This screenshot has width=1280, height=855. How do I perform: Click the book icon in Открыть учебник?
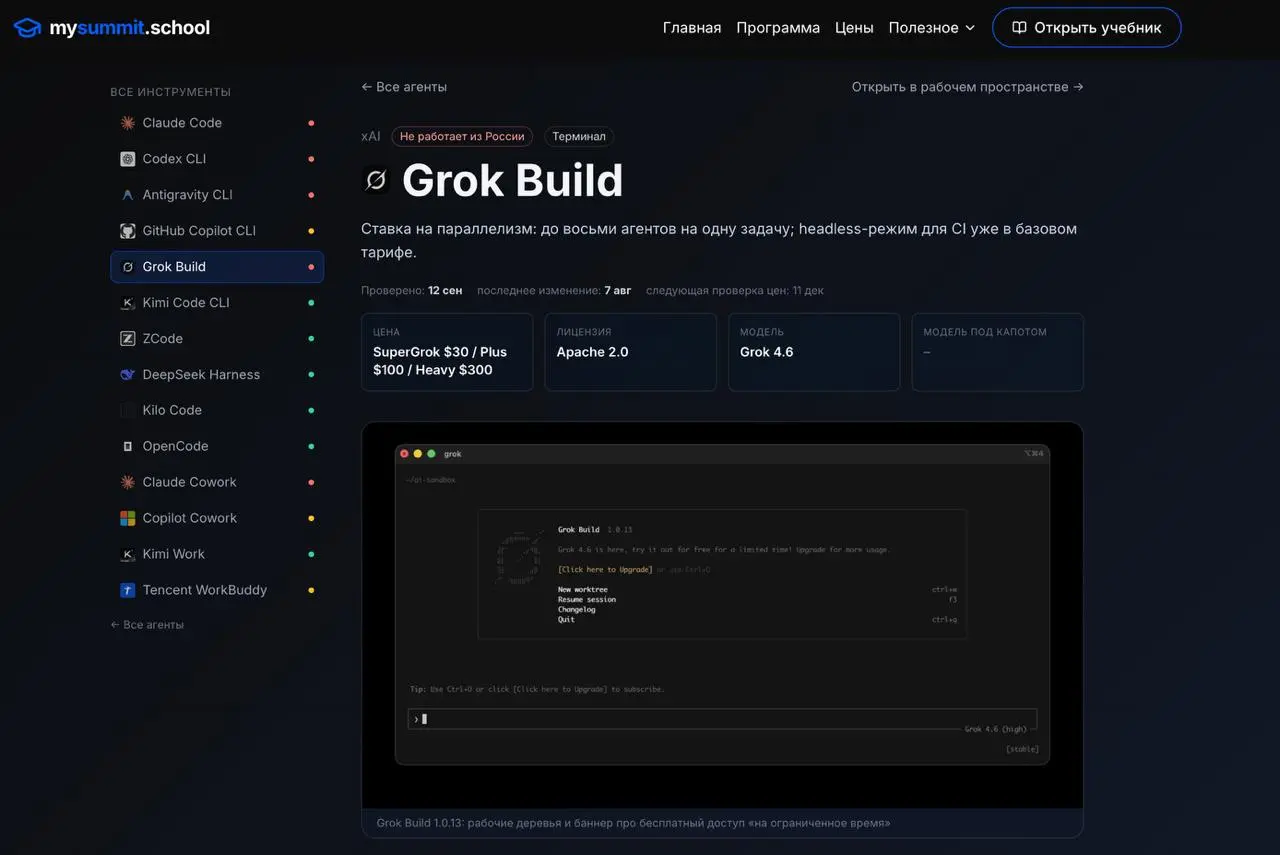coord(1019,28)
